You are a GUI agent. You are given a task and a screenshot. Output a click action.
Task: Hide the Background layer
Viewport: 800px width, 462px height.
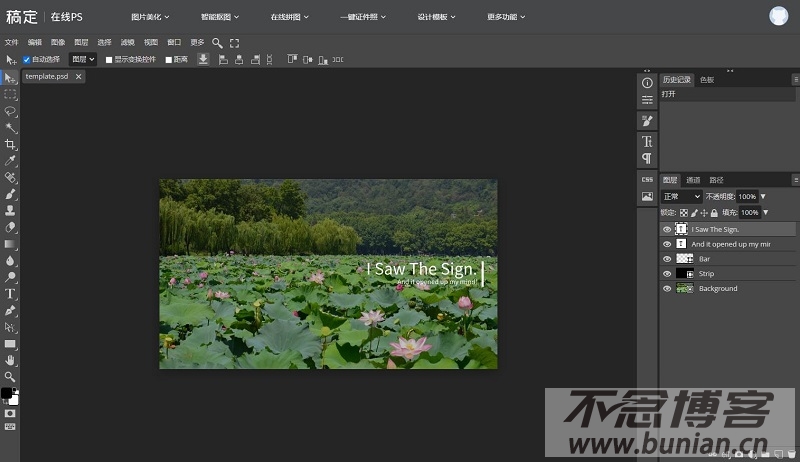click(667, 288)
